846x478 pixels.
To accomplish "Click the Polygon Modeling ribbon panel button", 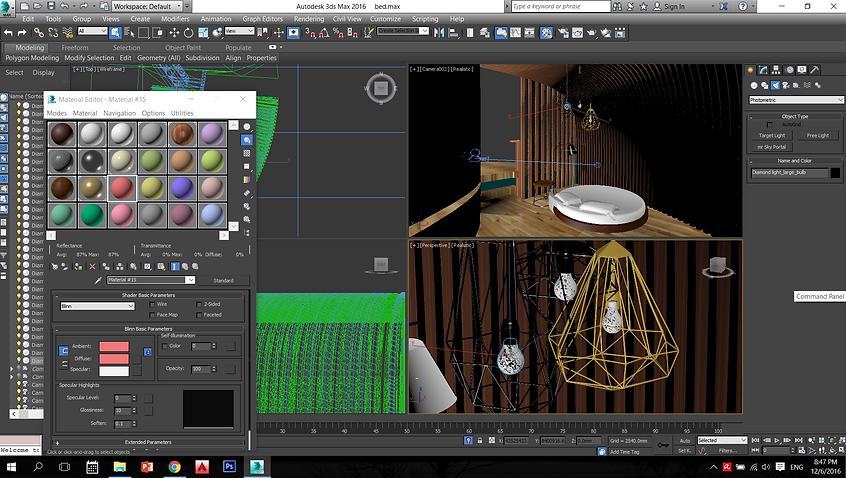I will tap(32, 58).
